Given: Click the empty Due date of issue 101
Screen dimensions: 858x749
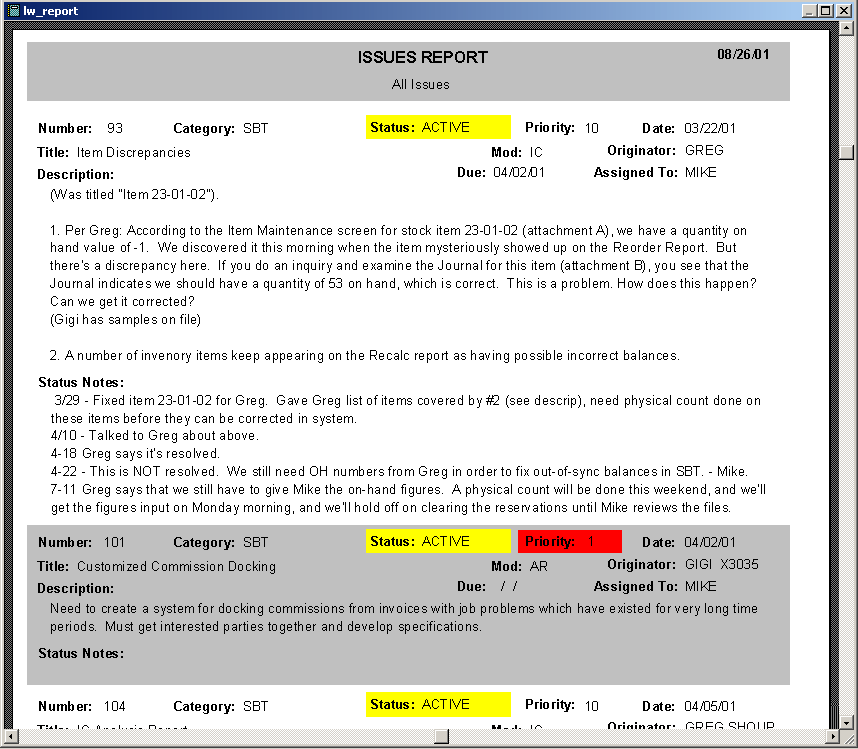Looking at the screenshot, I should pyautogui.click(x=508, y=587).
